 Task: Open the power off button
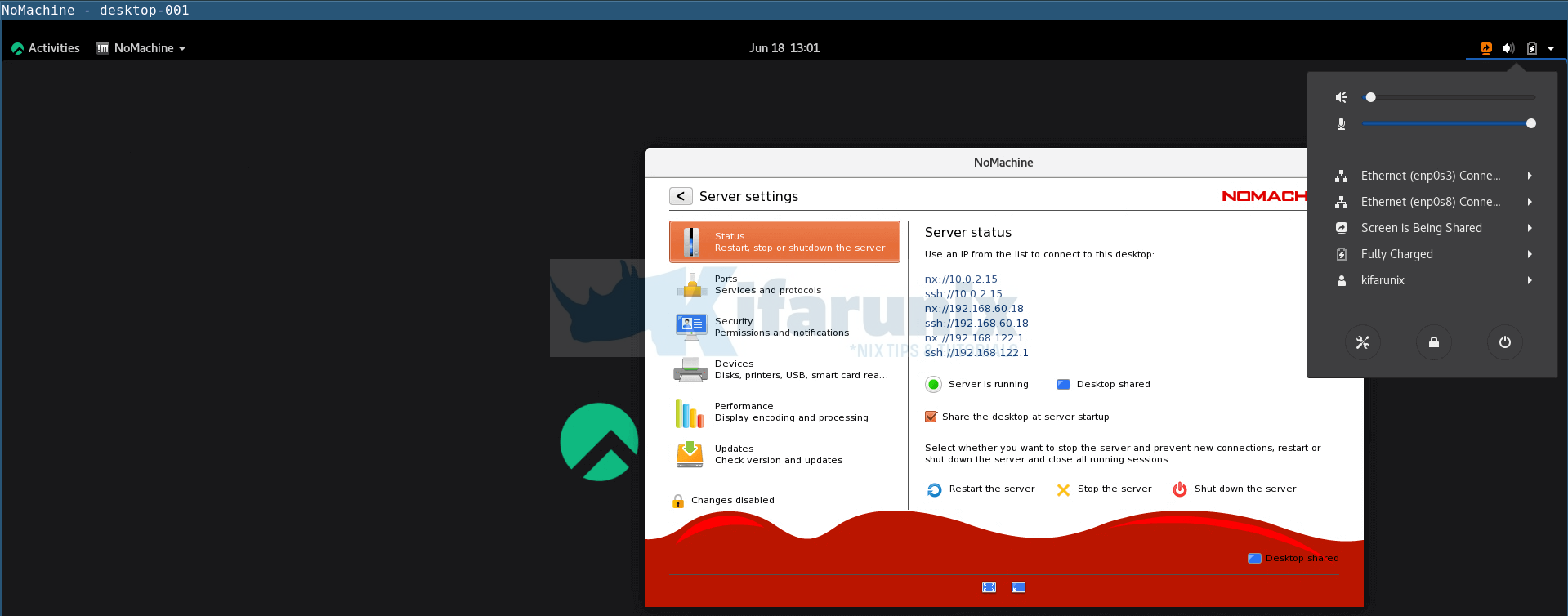tap(1505, 342)
